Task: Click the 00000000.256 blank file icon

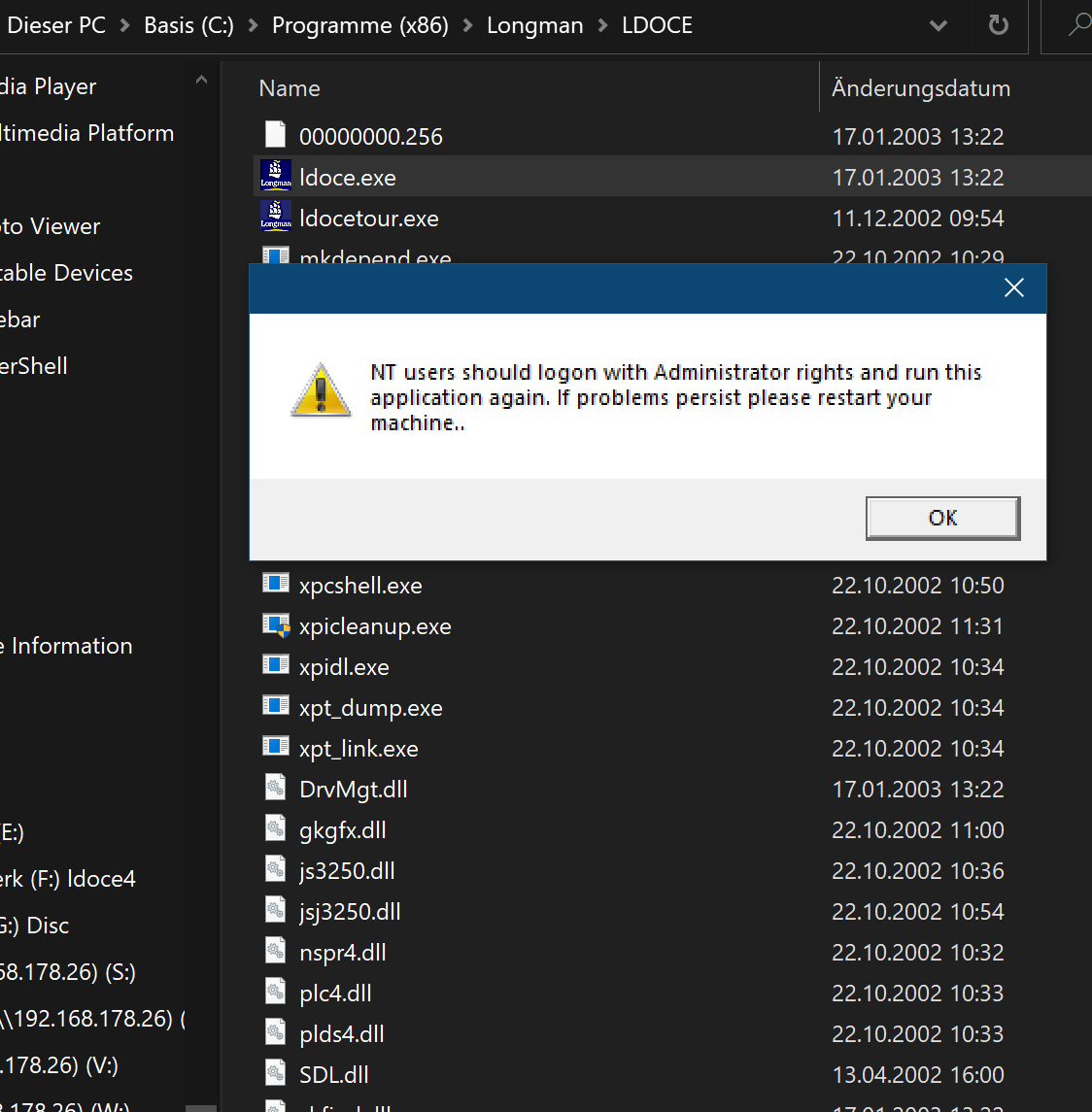Action: [x=275, y=135]
